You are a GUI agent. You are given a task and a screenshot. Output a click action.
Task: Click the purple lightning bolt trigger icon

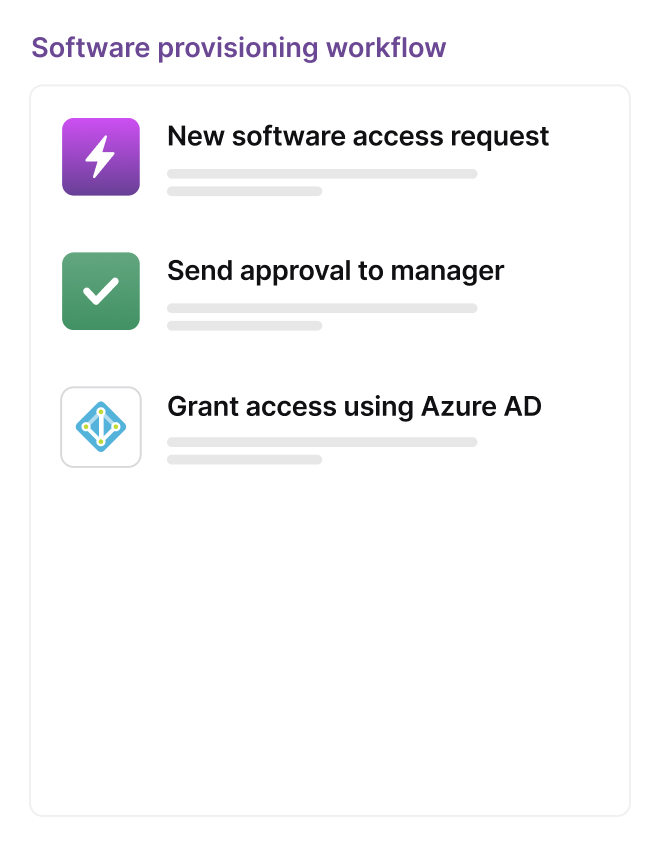pos(100,157)
